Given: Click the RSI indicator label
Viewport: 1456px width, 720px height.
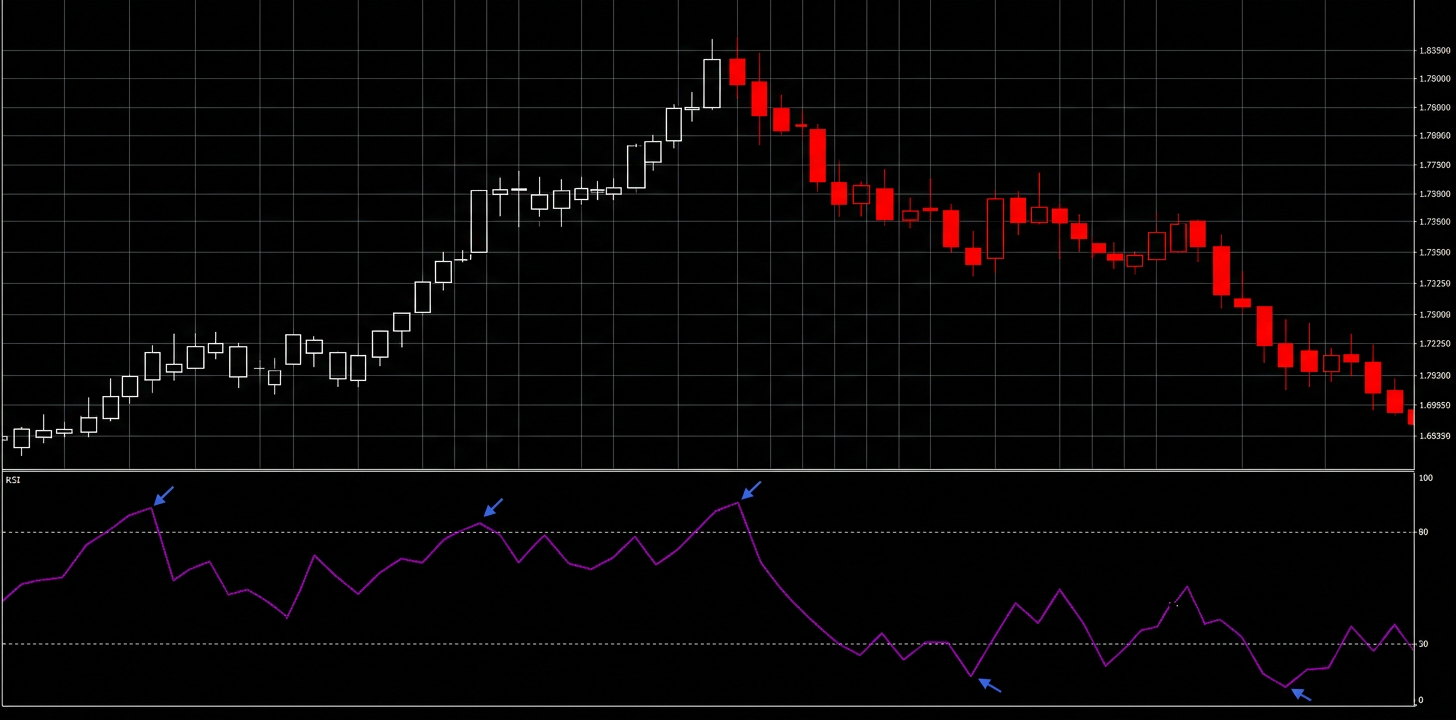Looking at the screenshot, I should pos(13,480).
